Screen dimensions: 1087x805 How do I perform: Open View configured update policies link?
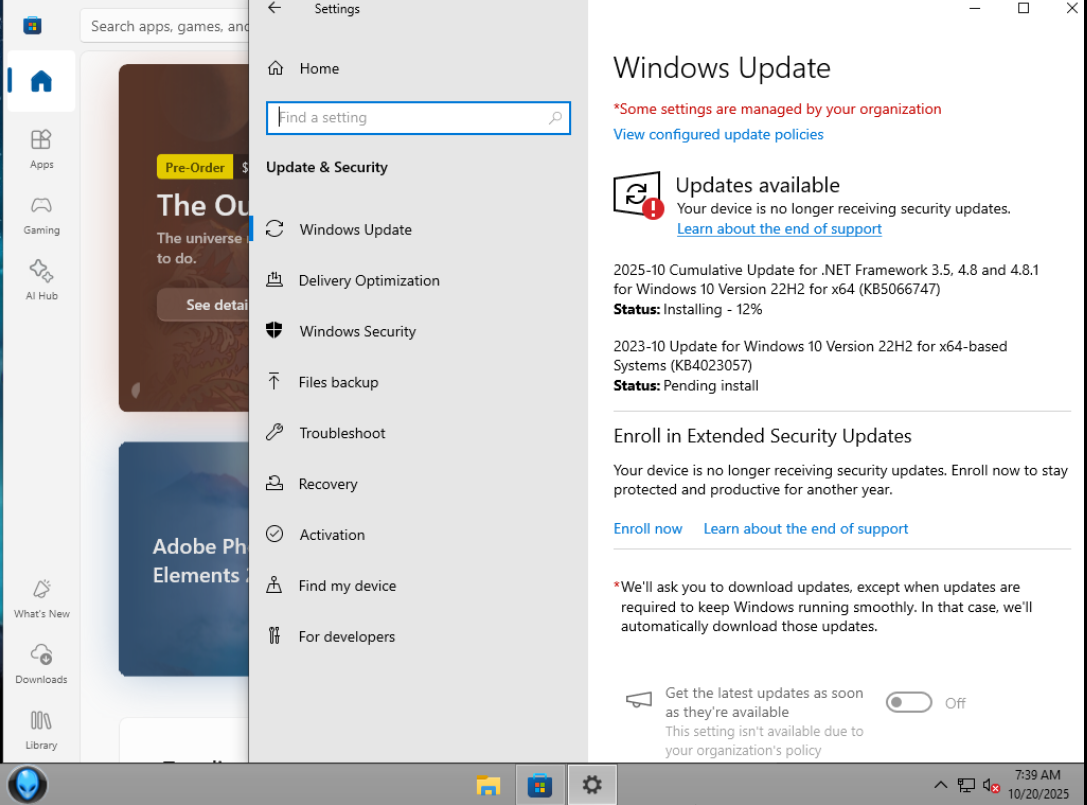718,135
